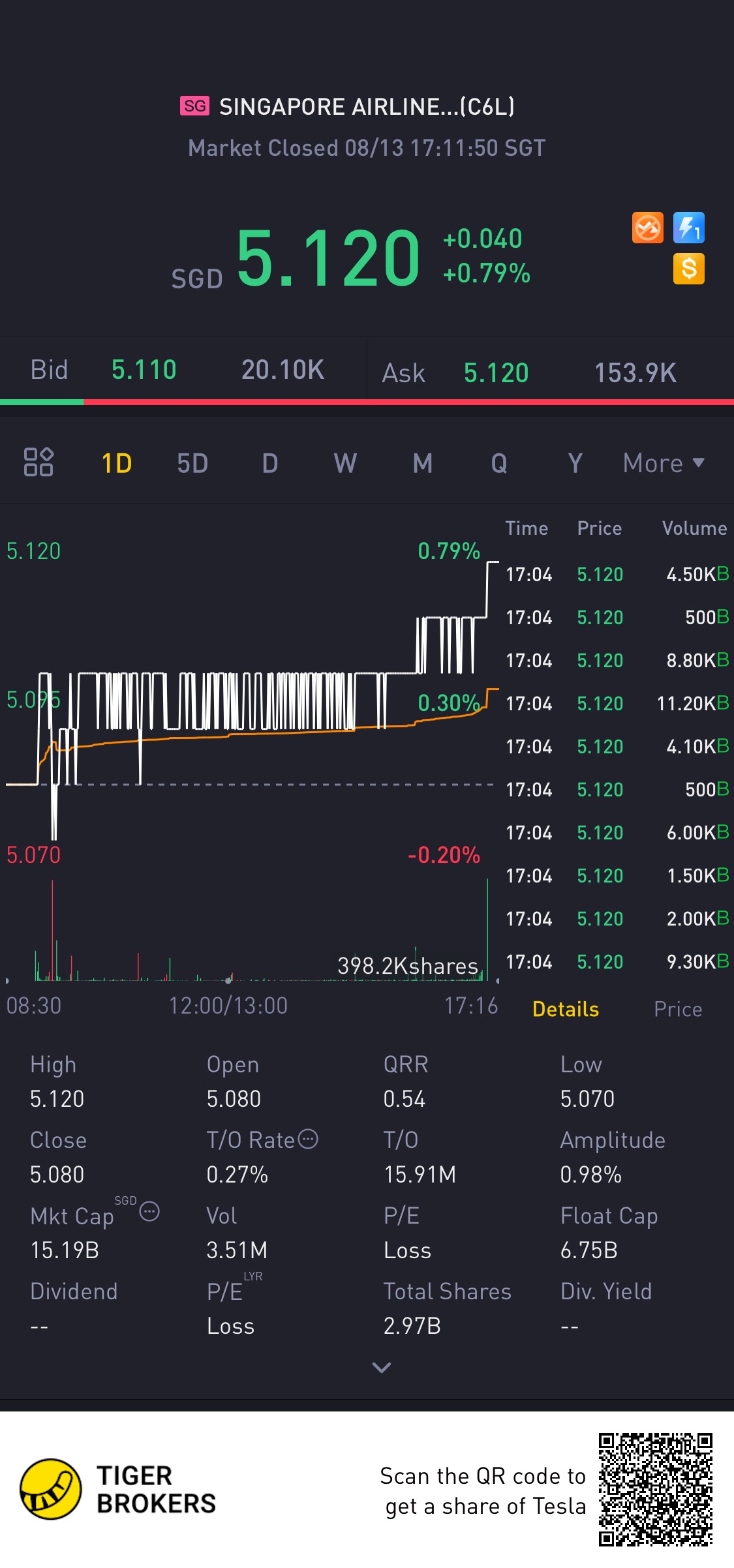
Task: Tap the Time column header
Action: [527, 528]
